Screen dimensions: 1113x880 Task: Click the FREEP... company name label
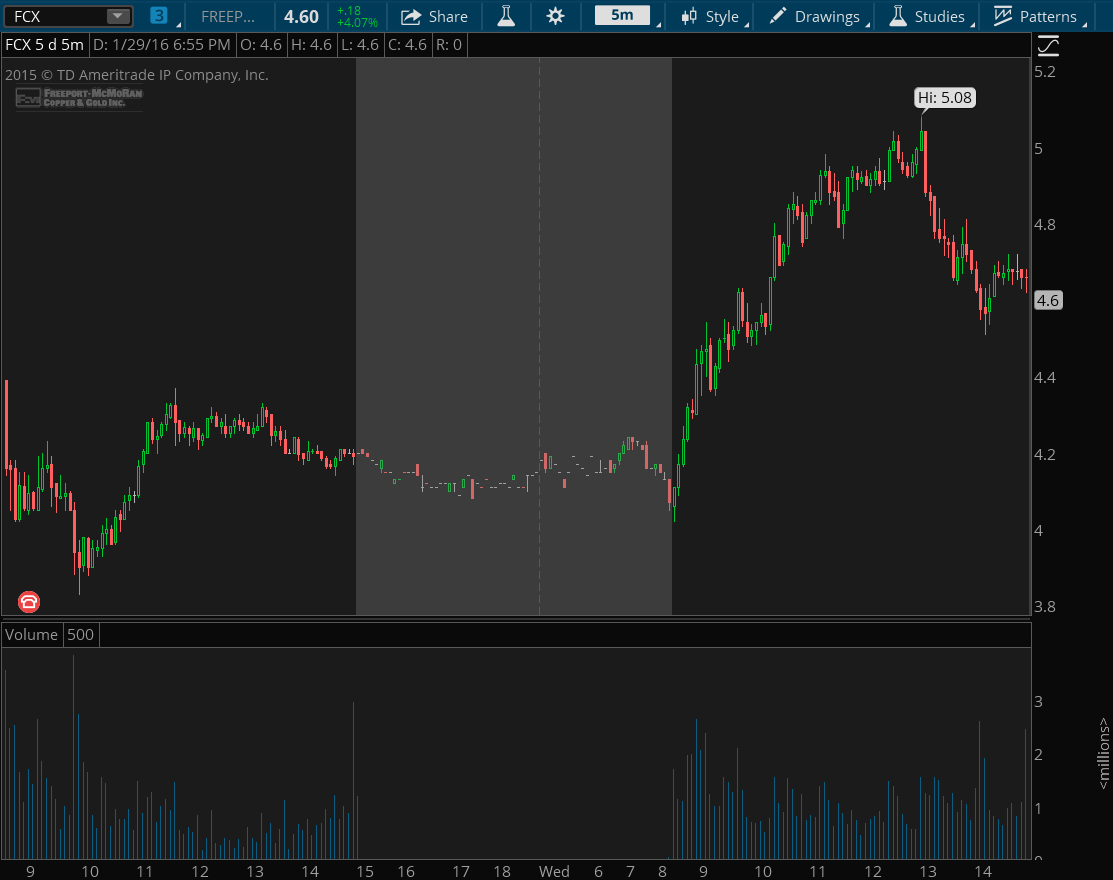point(228,16)
